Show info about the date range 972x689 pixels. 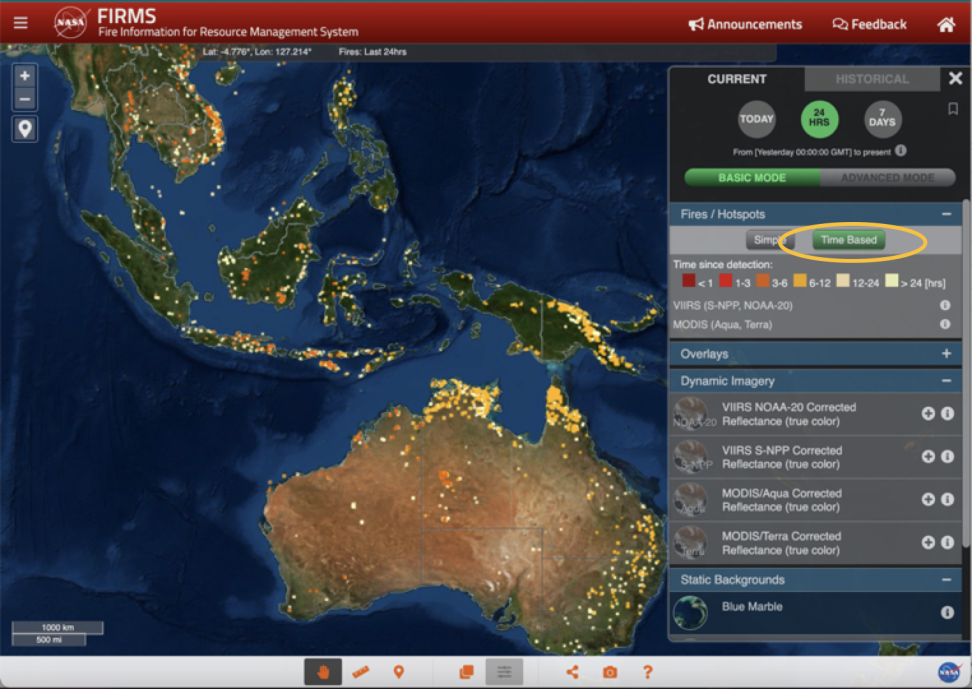[901, 151]
